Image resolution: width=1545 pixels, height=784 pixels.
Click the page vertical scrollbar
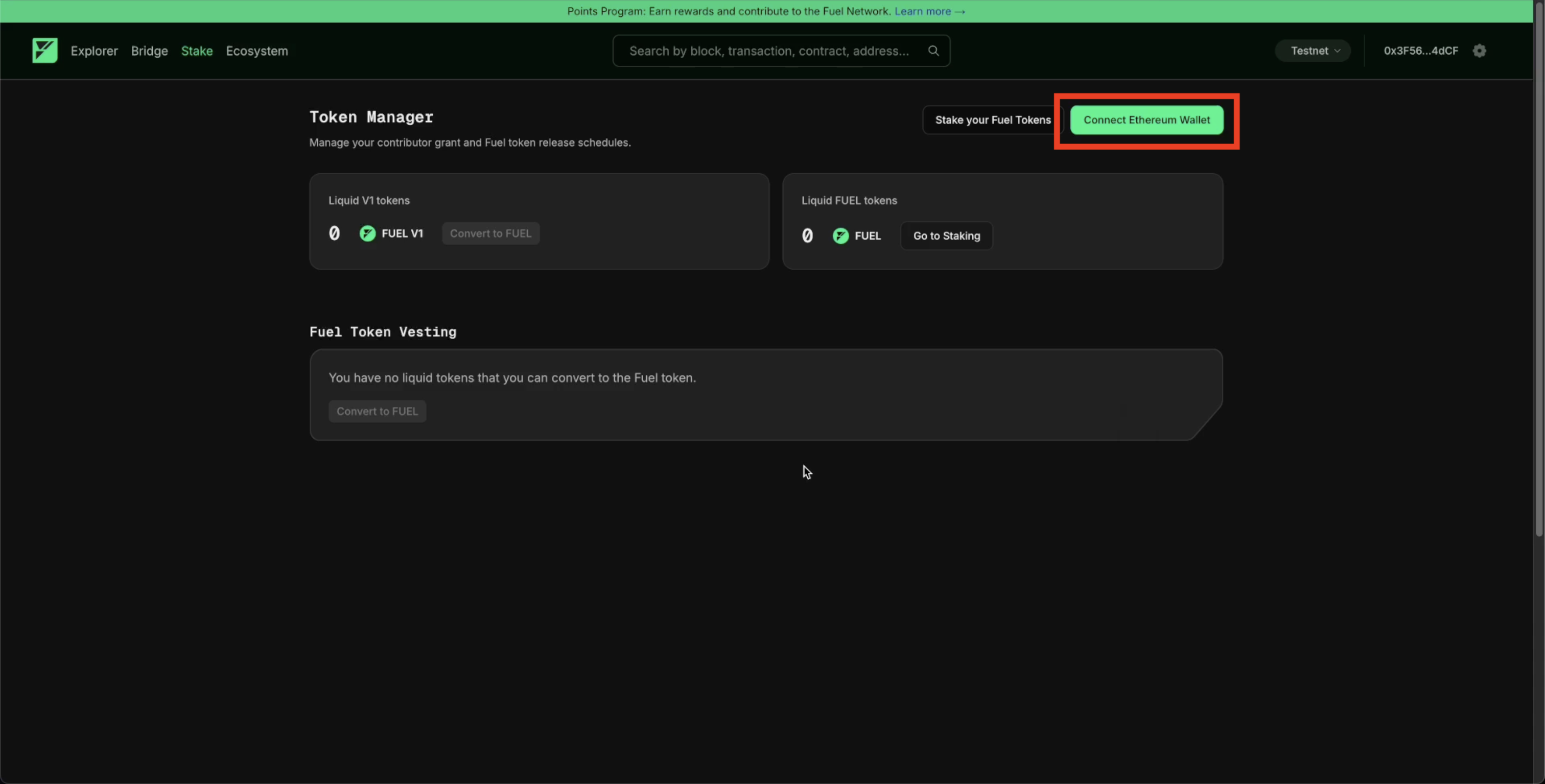pyautogui.click(x=1539, y=270)
